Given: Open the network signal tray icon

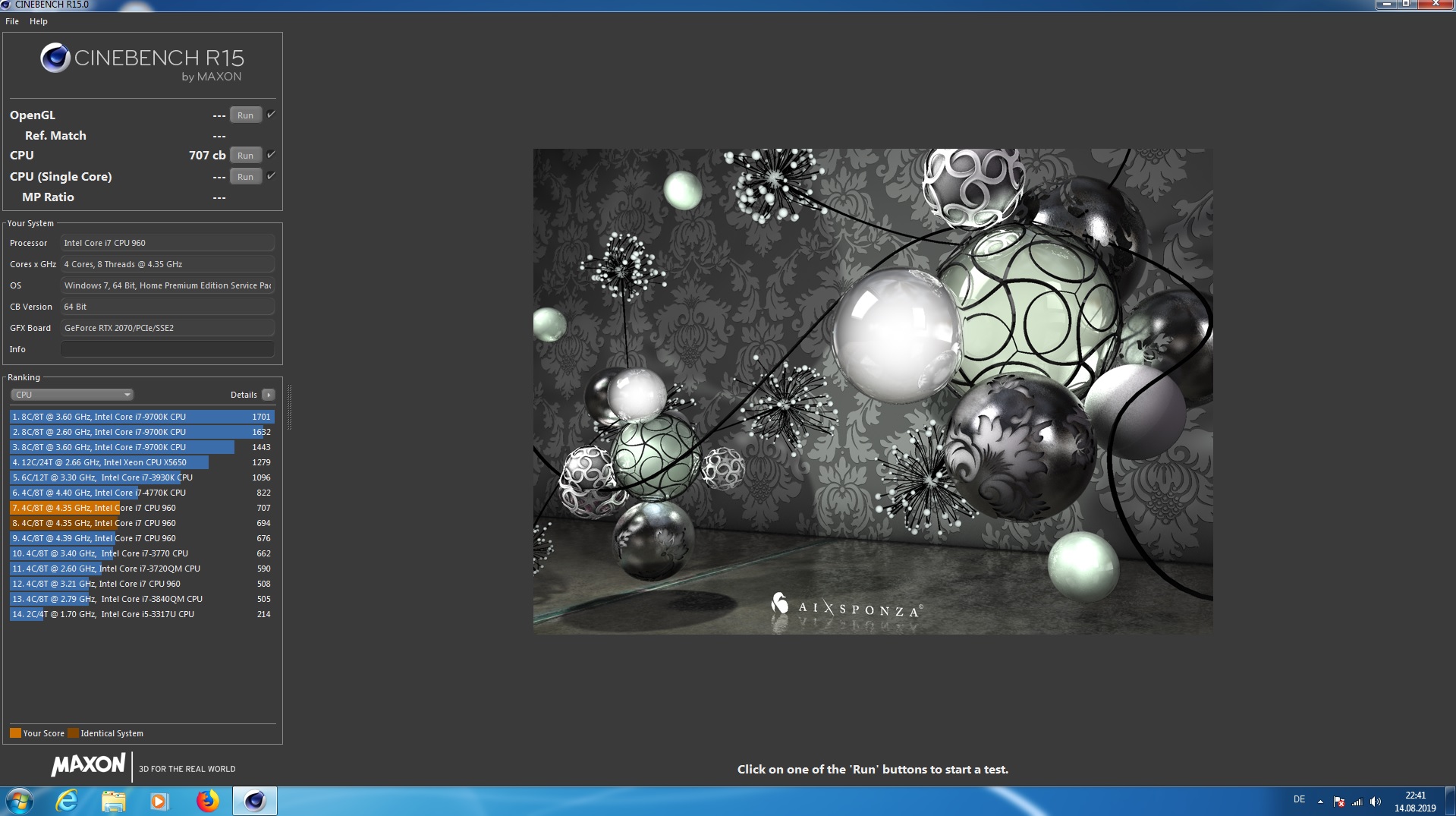Looking at the screenshot, I should [x=1357, y=802].
